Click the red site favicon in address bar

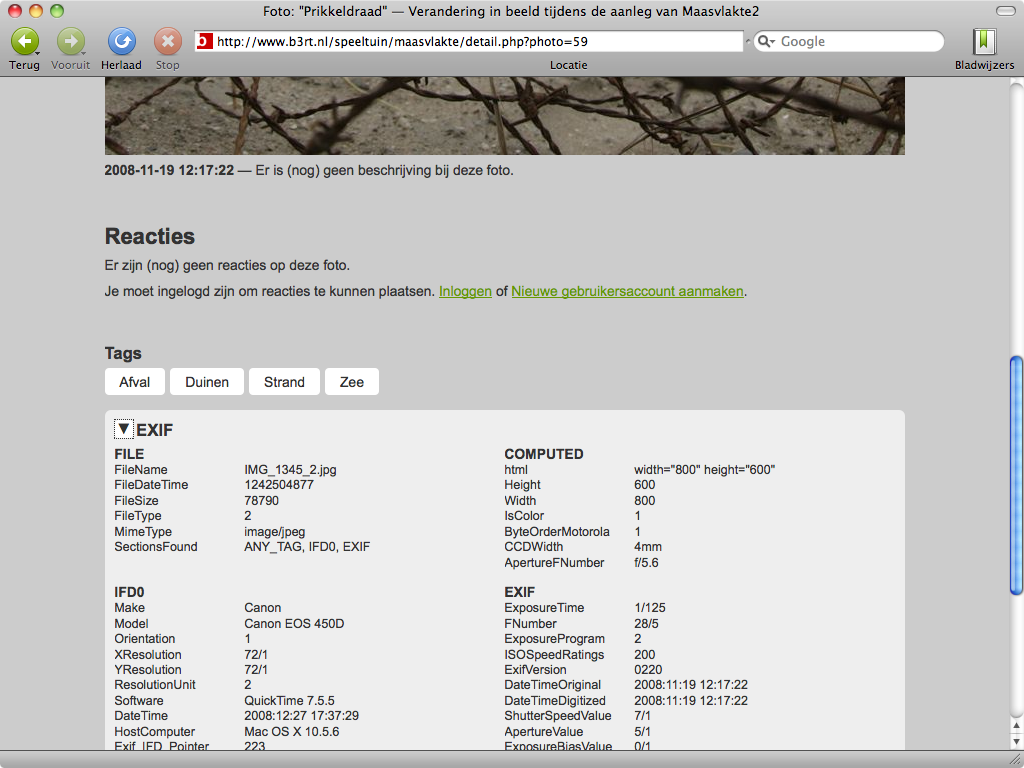tap(204, 41)
